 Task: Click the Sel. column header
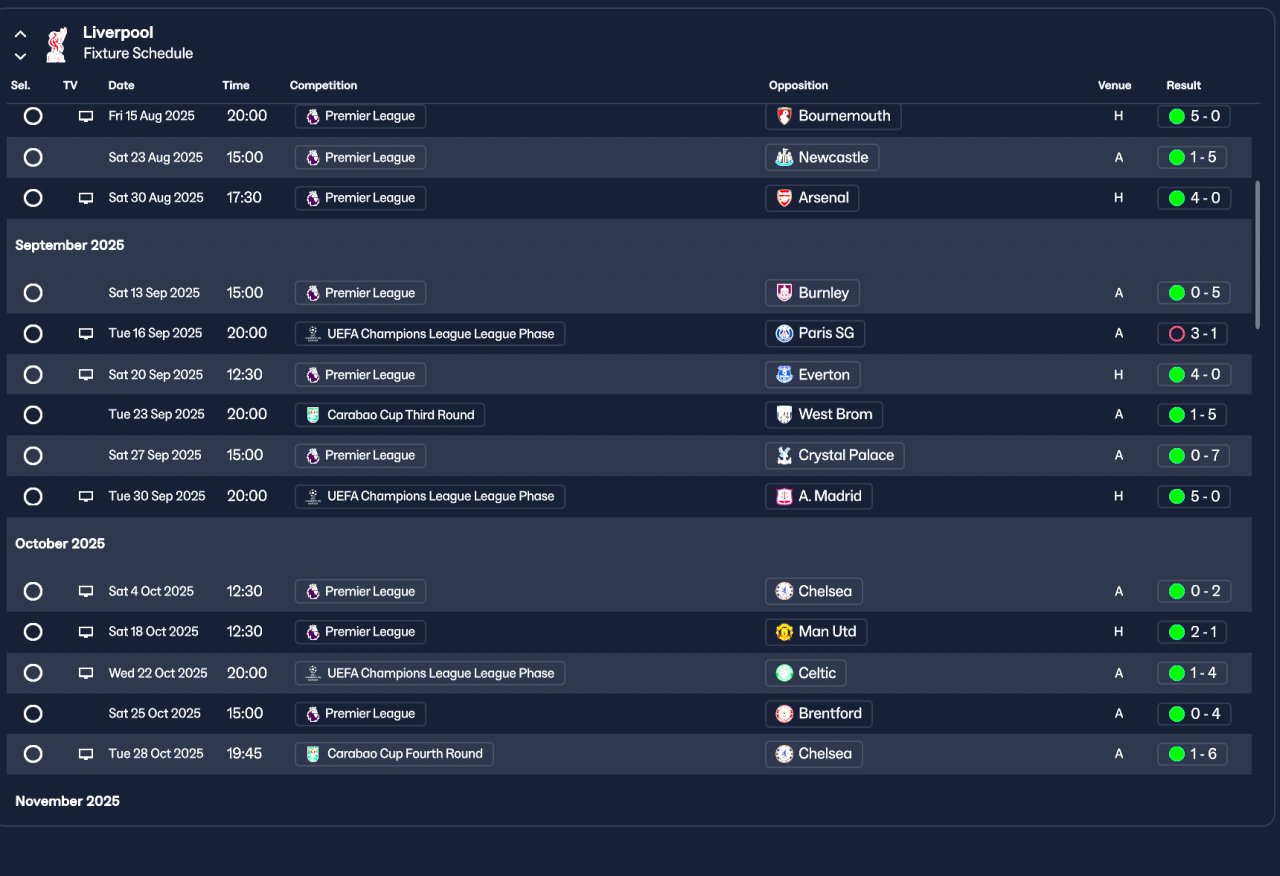21,85
